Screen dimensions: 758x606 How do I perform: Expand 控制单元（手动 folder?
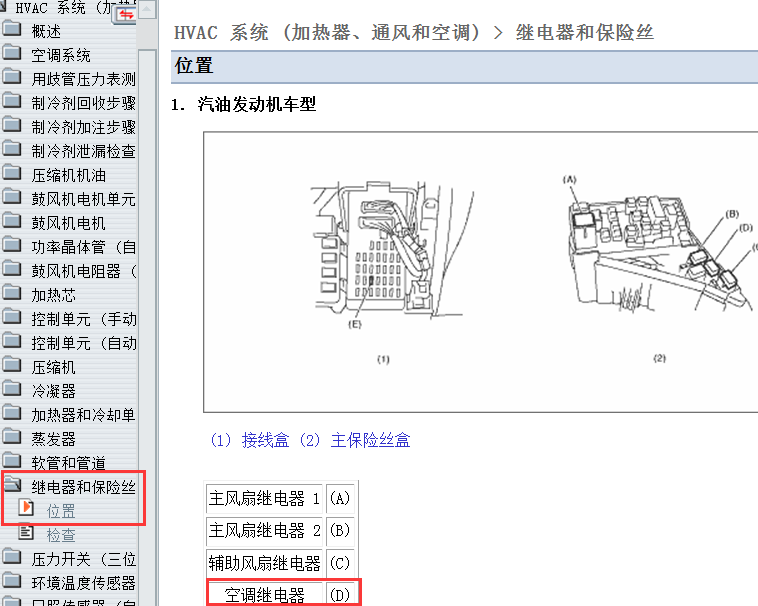[83, 319]
